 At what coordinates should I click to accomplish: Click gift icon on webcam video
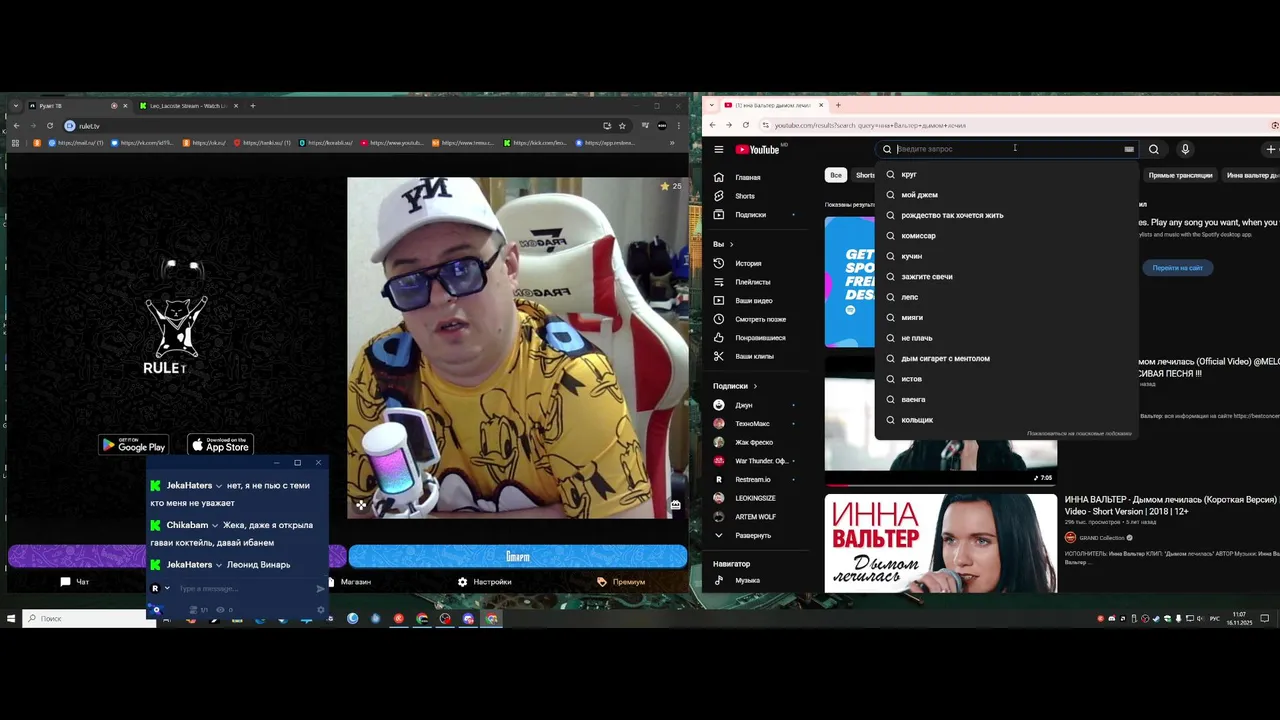pos(676,505)
